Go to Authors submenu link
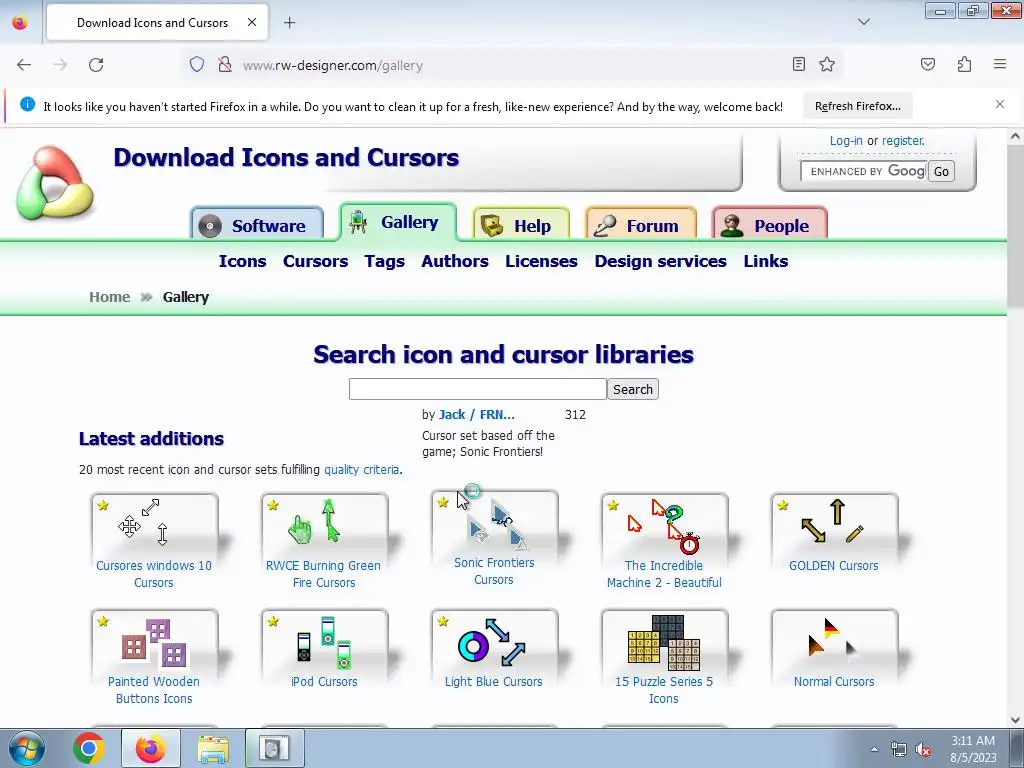Screen dimensions: 1024x768 click(455, 261)
